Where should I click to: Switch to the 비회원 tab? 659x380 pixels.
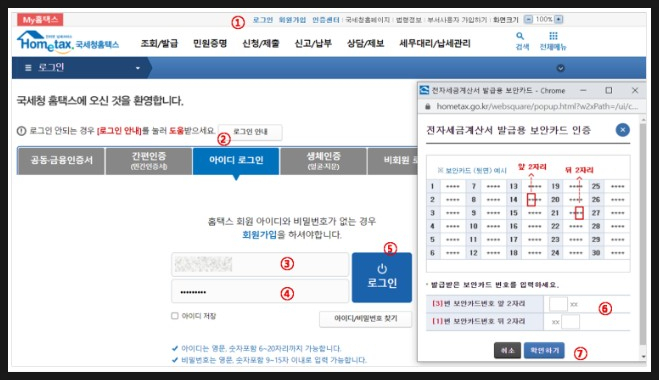393,161
